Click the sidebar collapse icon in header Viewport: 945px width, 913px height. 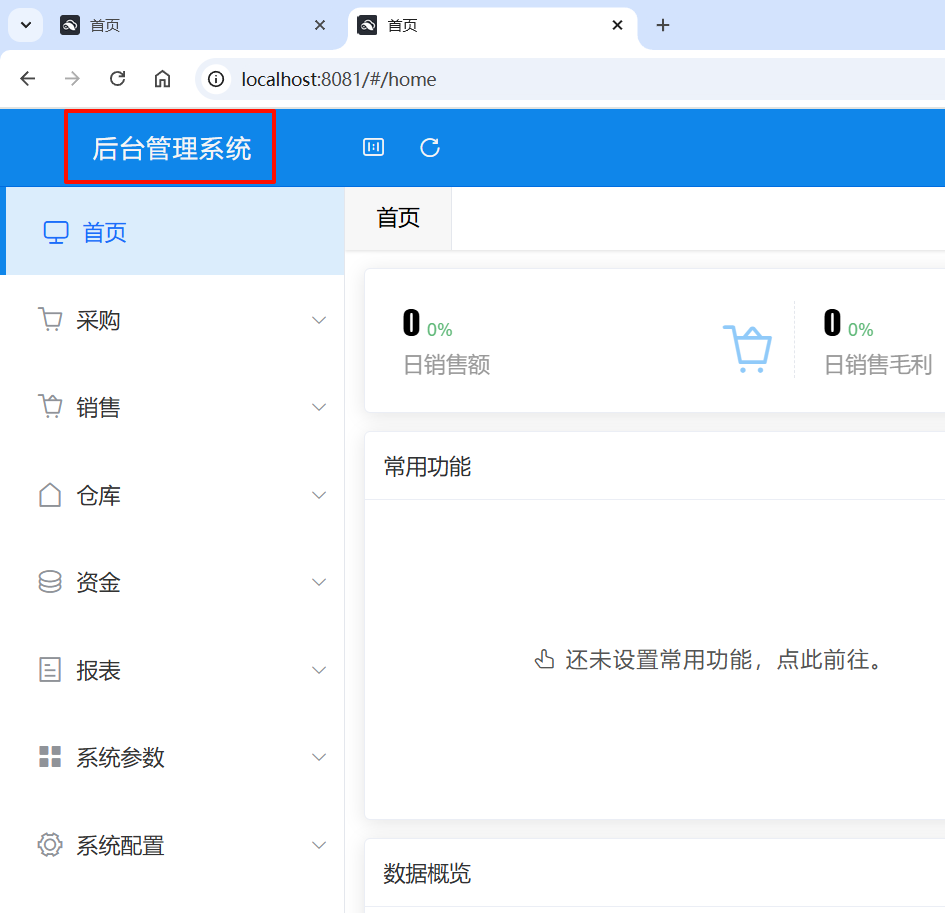click(373, 148)
